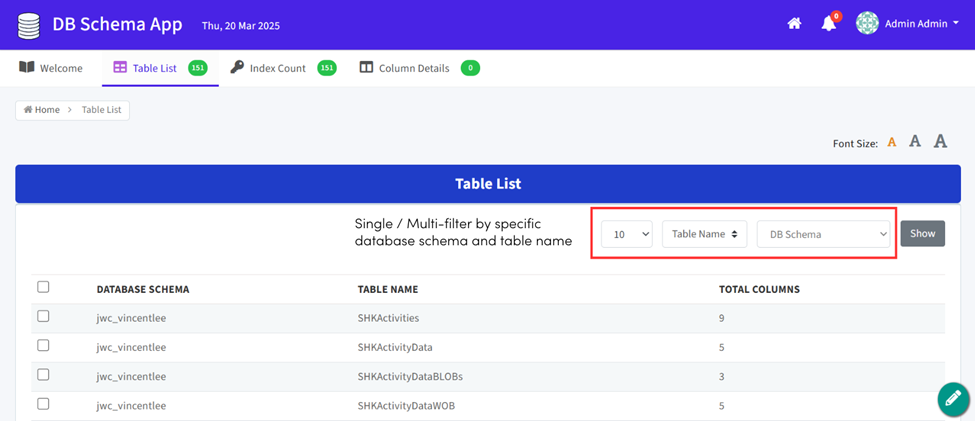Viewport: 975px width, 421px height.
Task: Open the page size dropdown showing 10
Action: coord(627,234)
